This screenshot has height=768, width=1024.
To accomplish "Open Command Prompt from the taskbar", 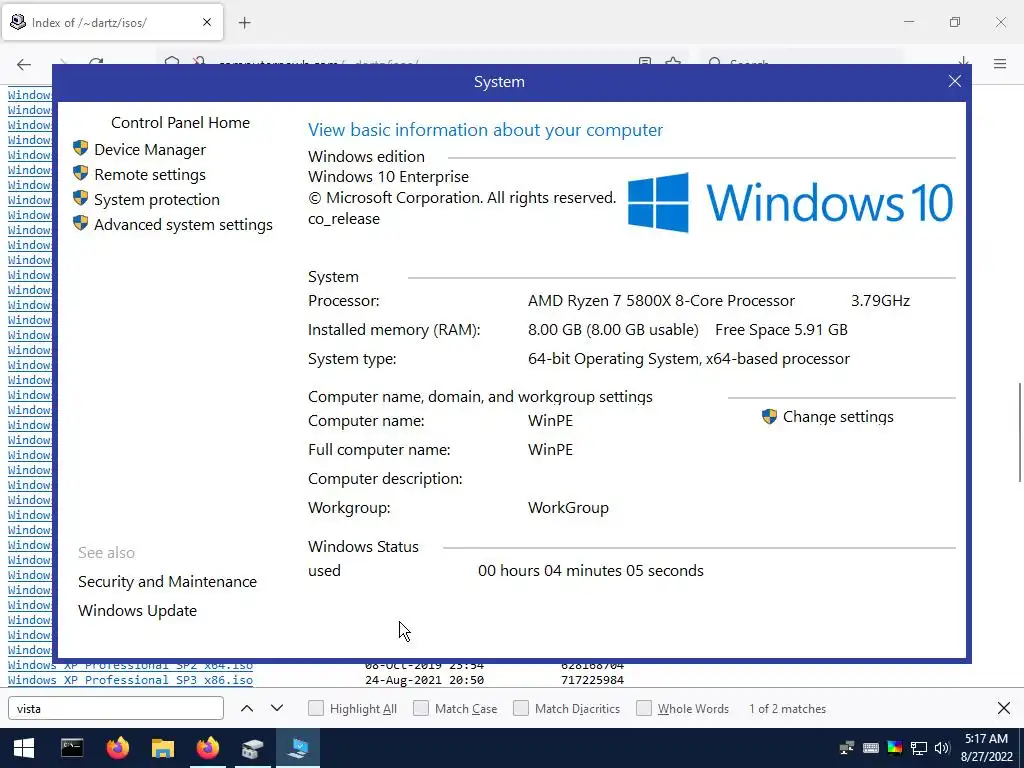I will click(72, 748).
